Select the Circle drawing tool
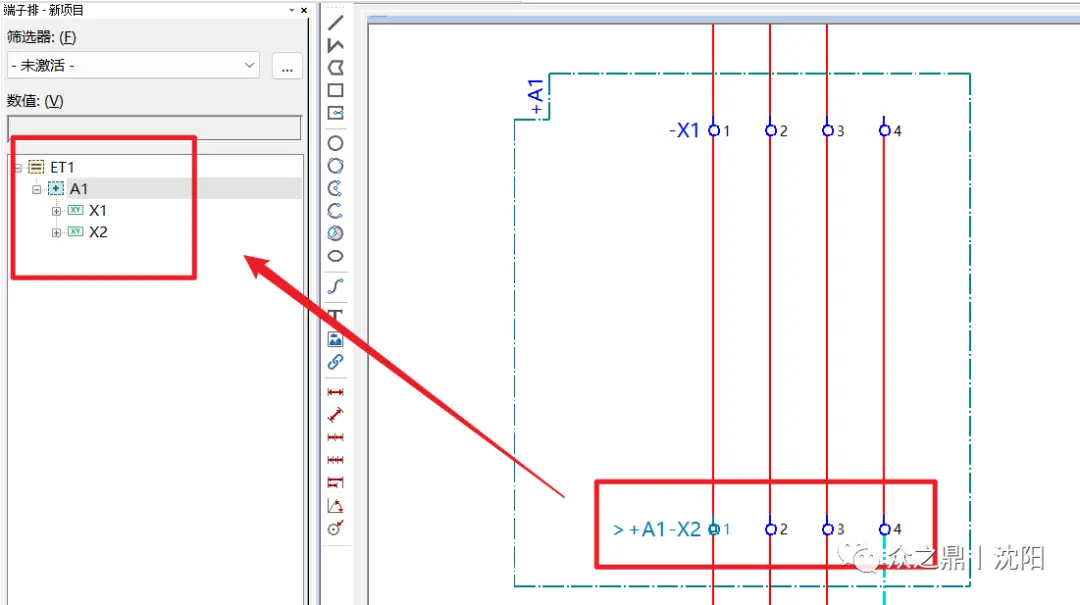The width and height of the screenshot is (1080, 605). tap(335, 143)
